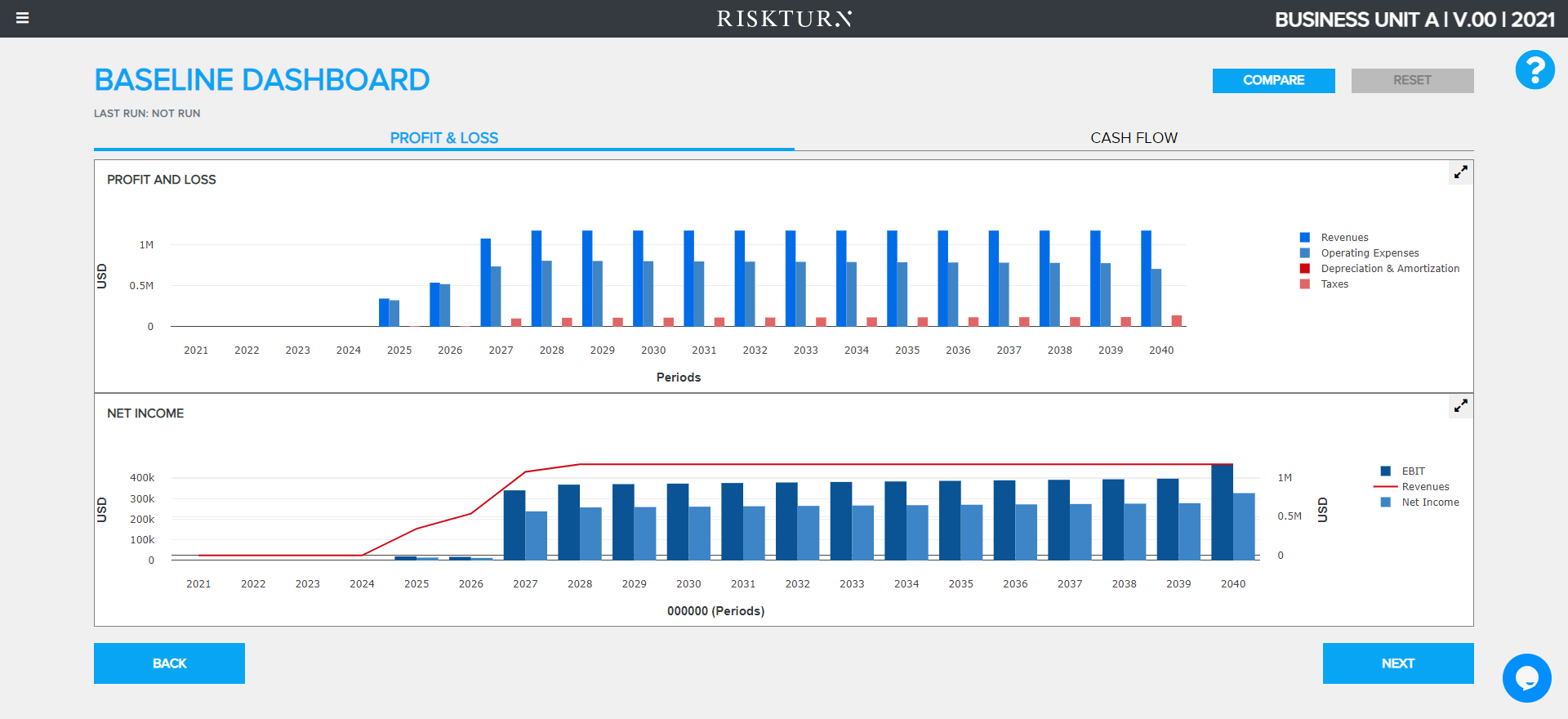Click the EBIT dark blue swatch

tap(1386, 471)
